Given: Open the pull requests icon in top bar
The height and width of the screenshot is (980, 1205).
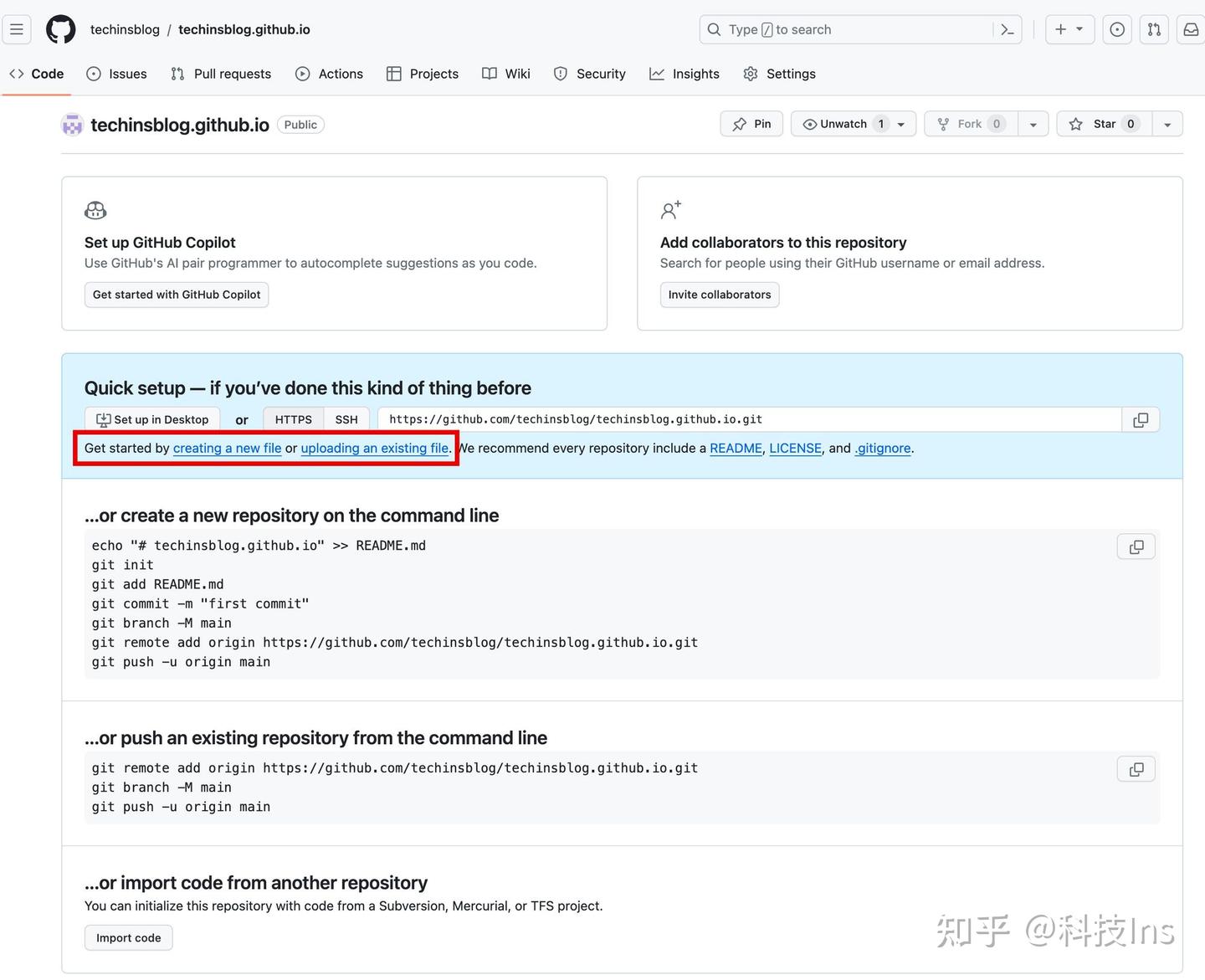Looking at the screenshot, I should 1154,29.
